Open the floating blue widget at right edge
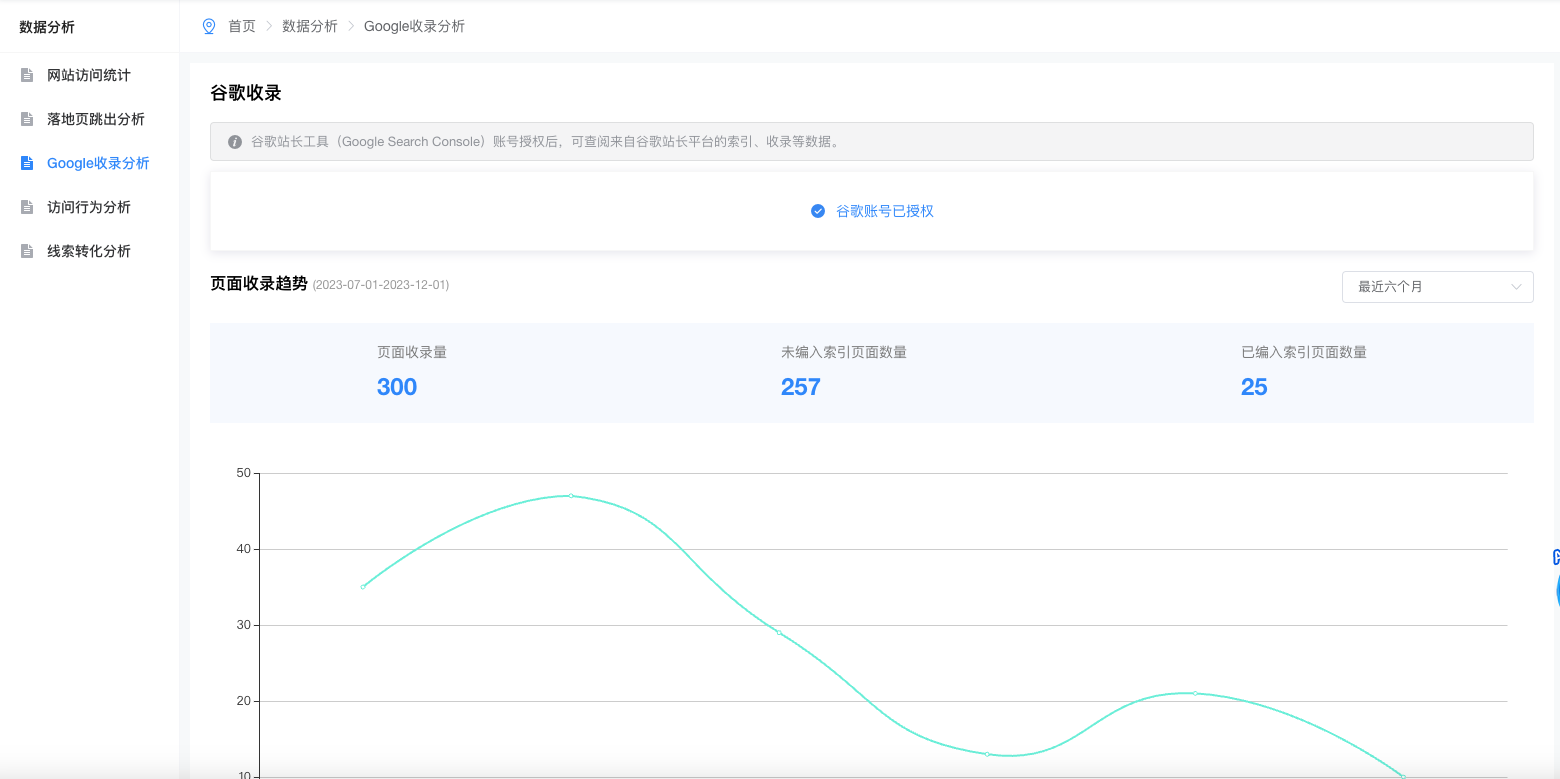The image size is (1560, 779). 1555,588
